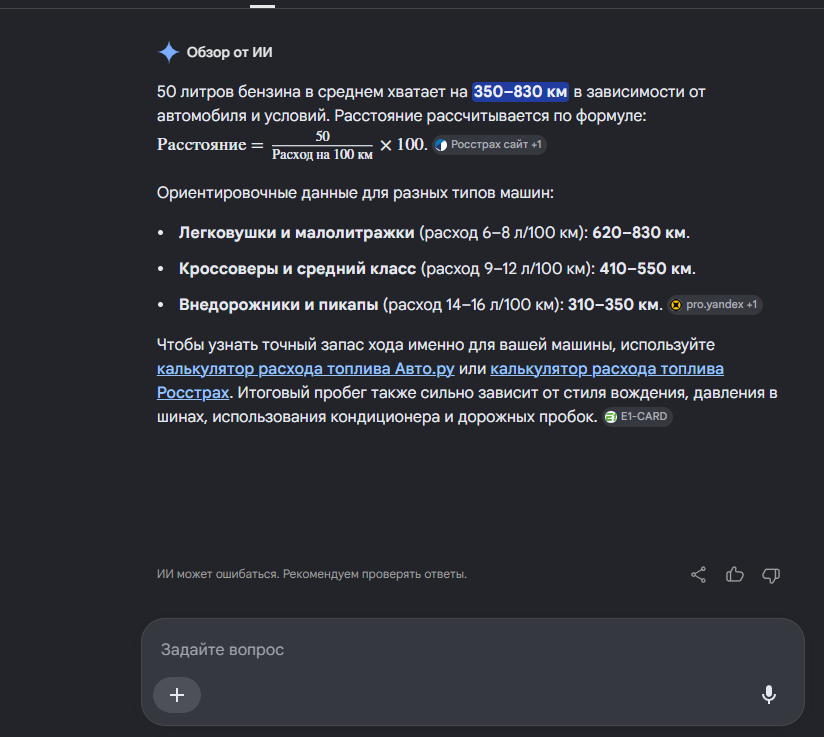Open the plus attachment button
824x737 pixels.
click(x=177, y=695)
